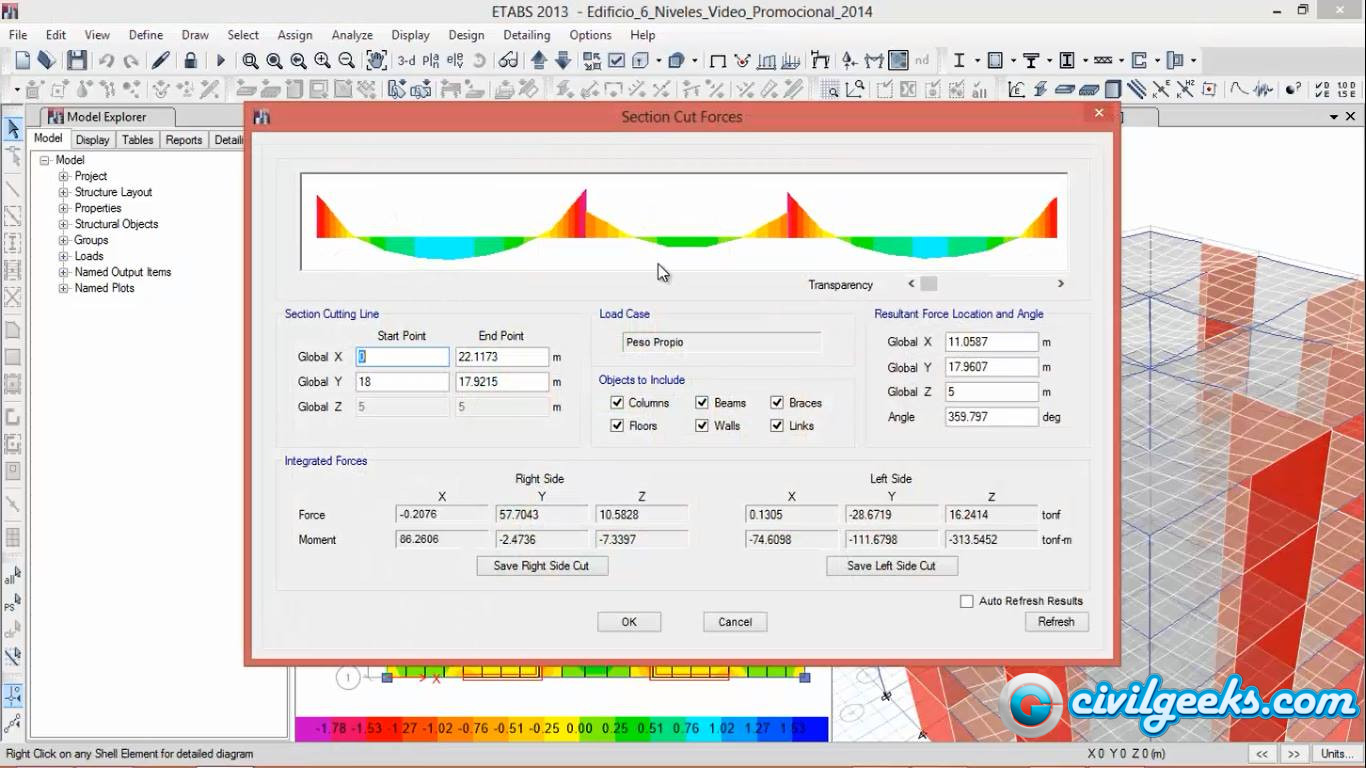The width and height of the screenshot is (1366, 768).
Task: Select the Set 3-D View icon
Action: [x=406, y=61]
